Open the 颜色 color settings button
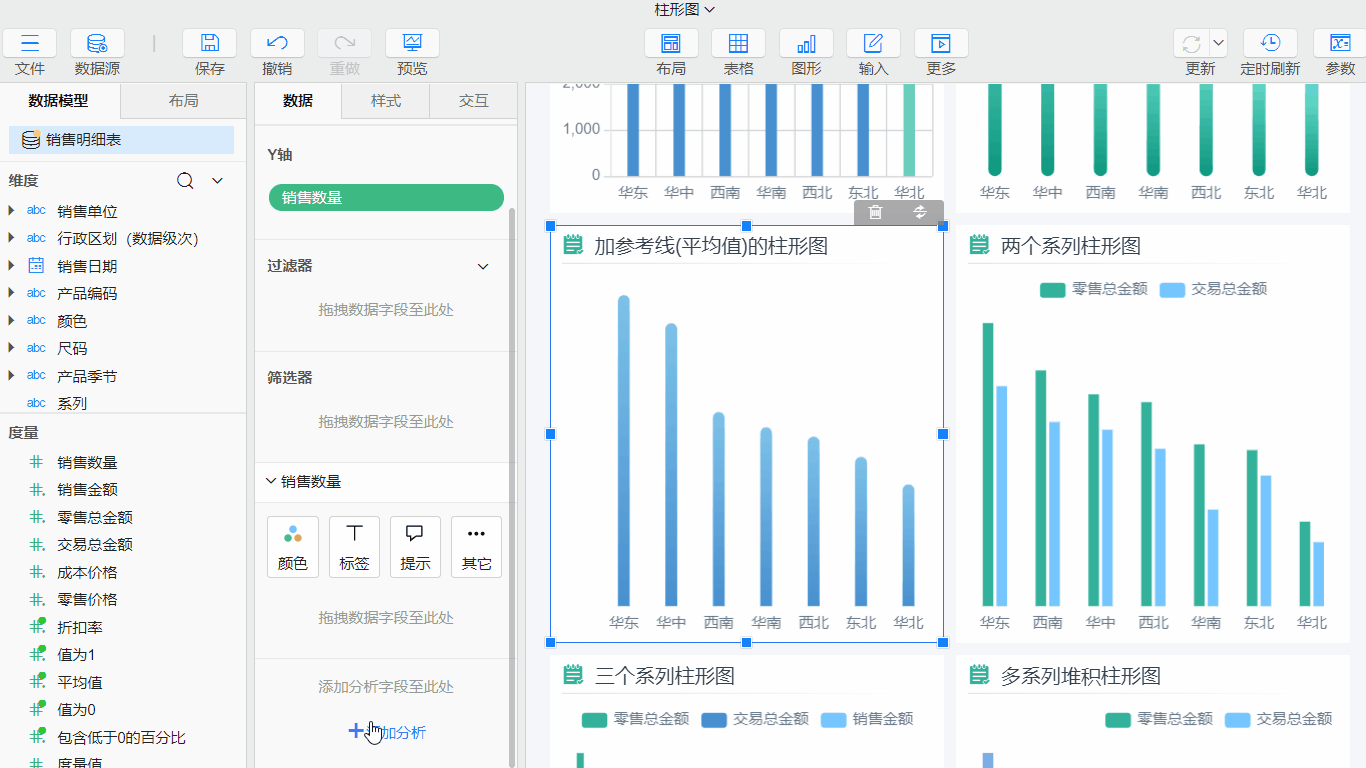The width and height of the screenshot is (1366, 768). [293, 547]
